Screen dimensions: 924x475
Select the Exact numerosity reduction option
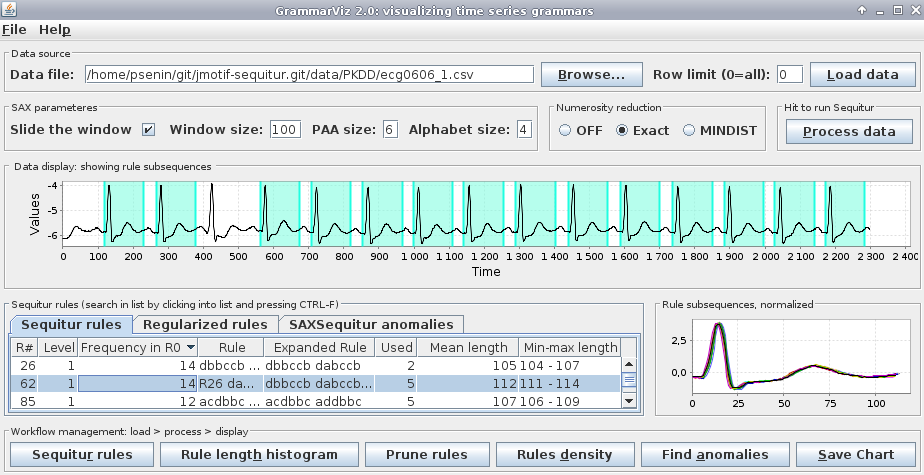(x=622, y=131)
